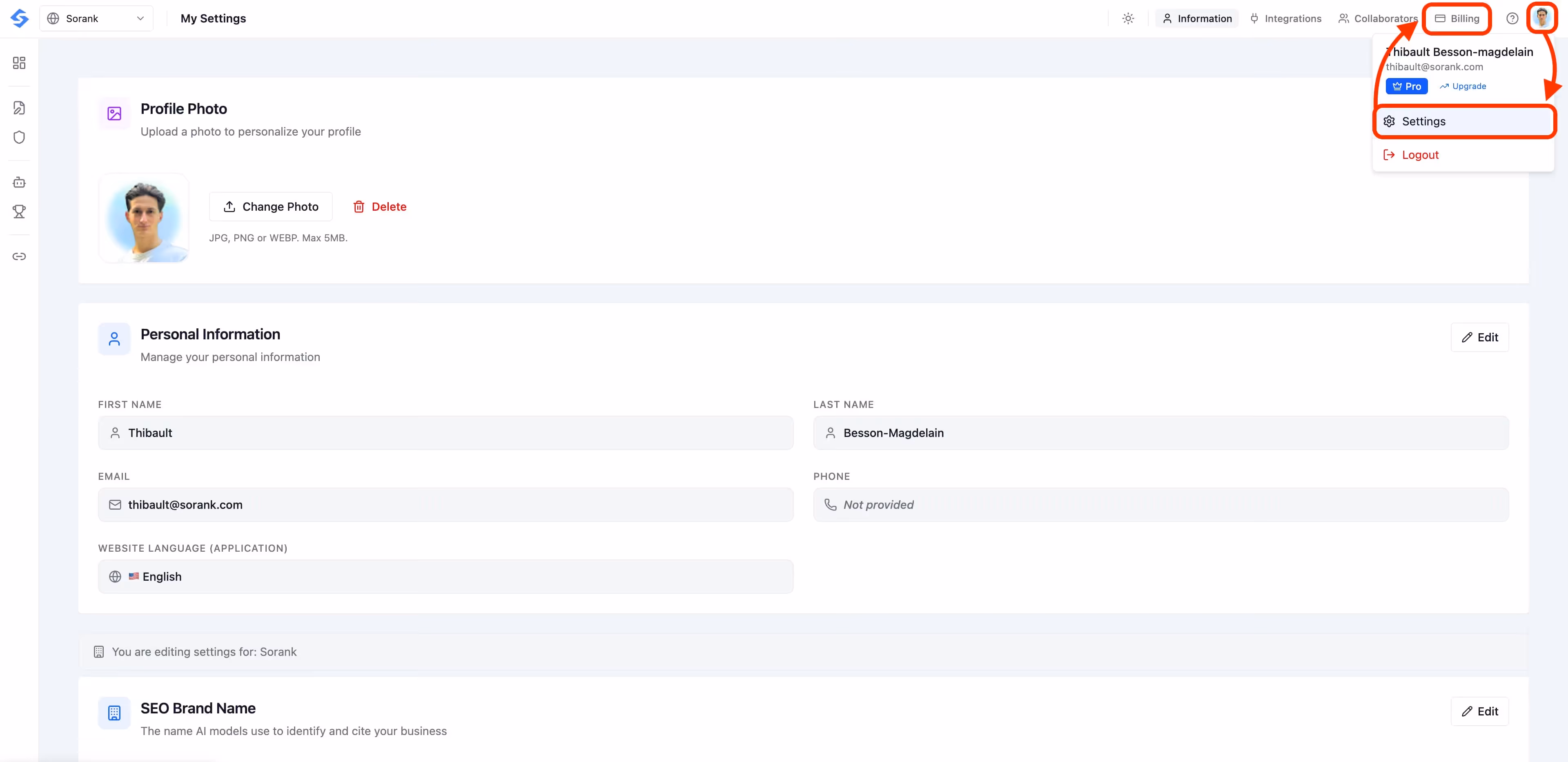Click the Change Photo button
Image resolution: width=1568 pixels, height=762 pixels.
coord(270,207)
